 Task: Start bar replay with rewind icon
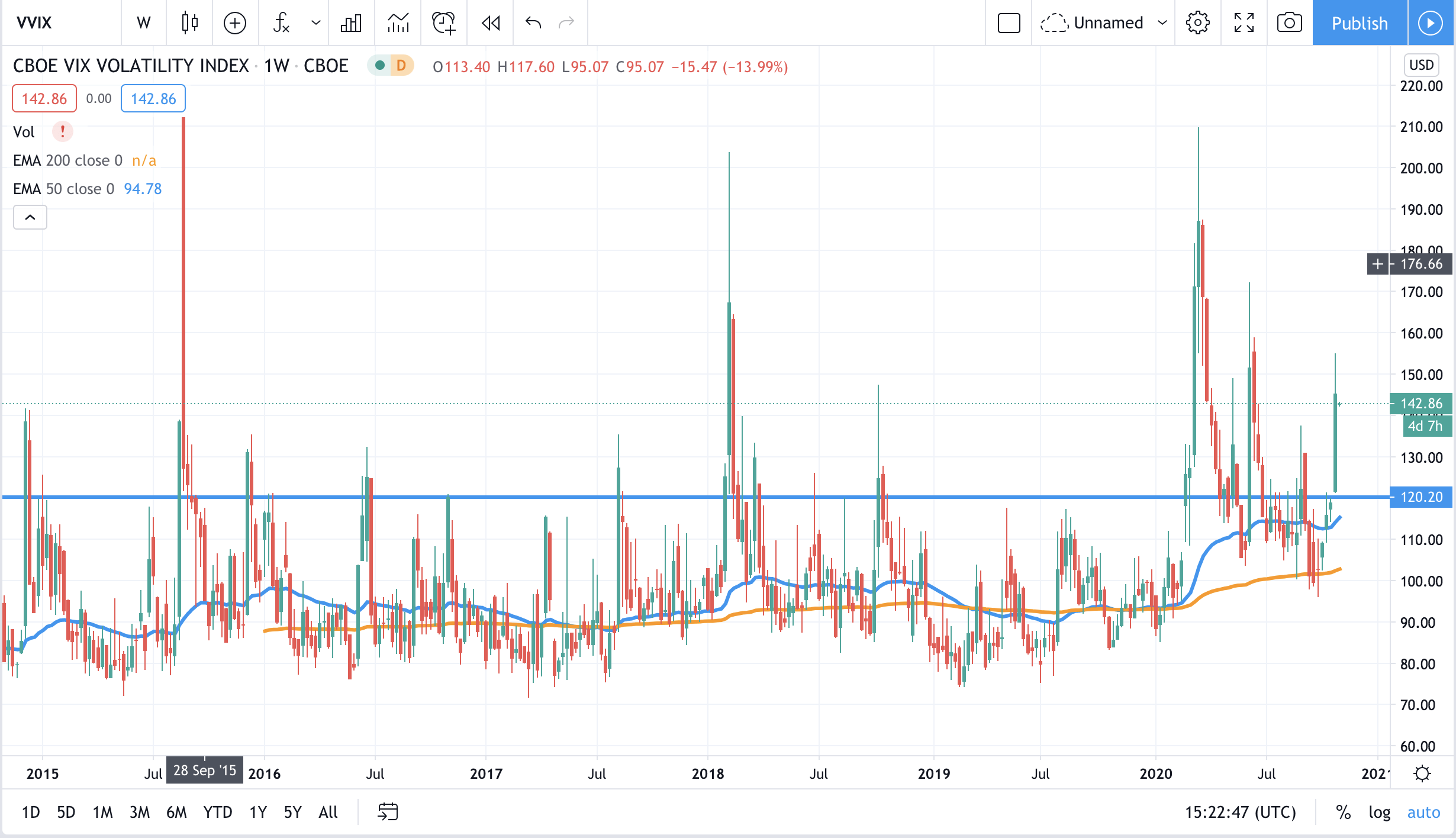tap(491, 22)
